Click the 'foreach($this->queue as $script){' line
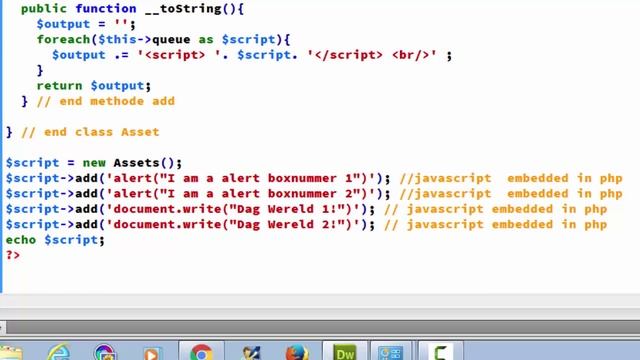The height and width of the screenshot is (360, 640). [163, 40]
